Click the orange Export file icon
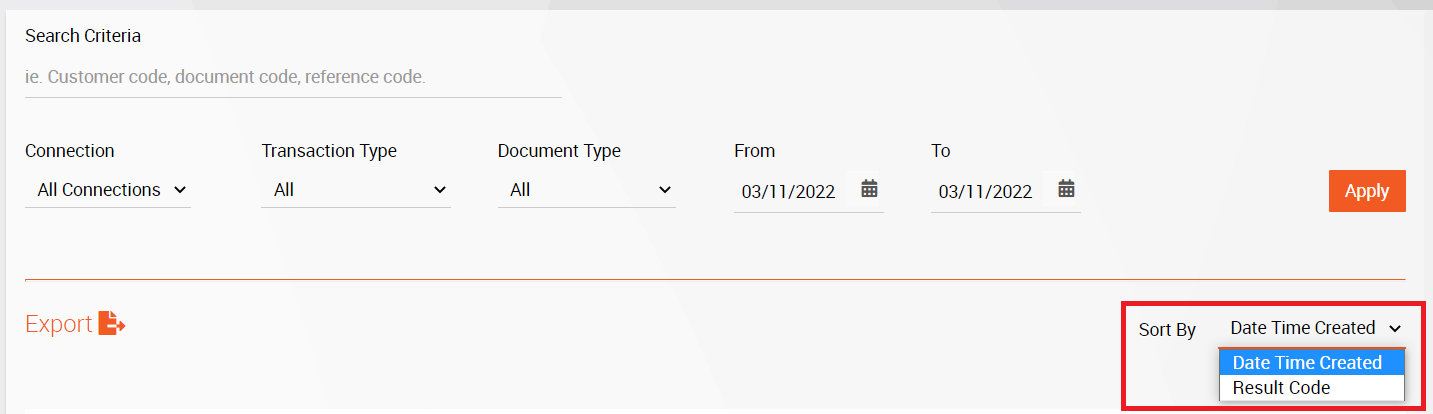The image size is (1433, 414). 112,323
